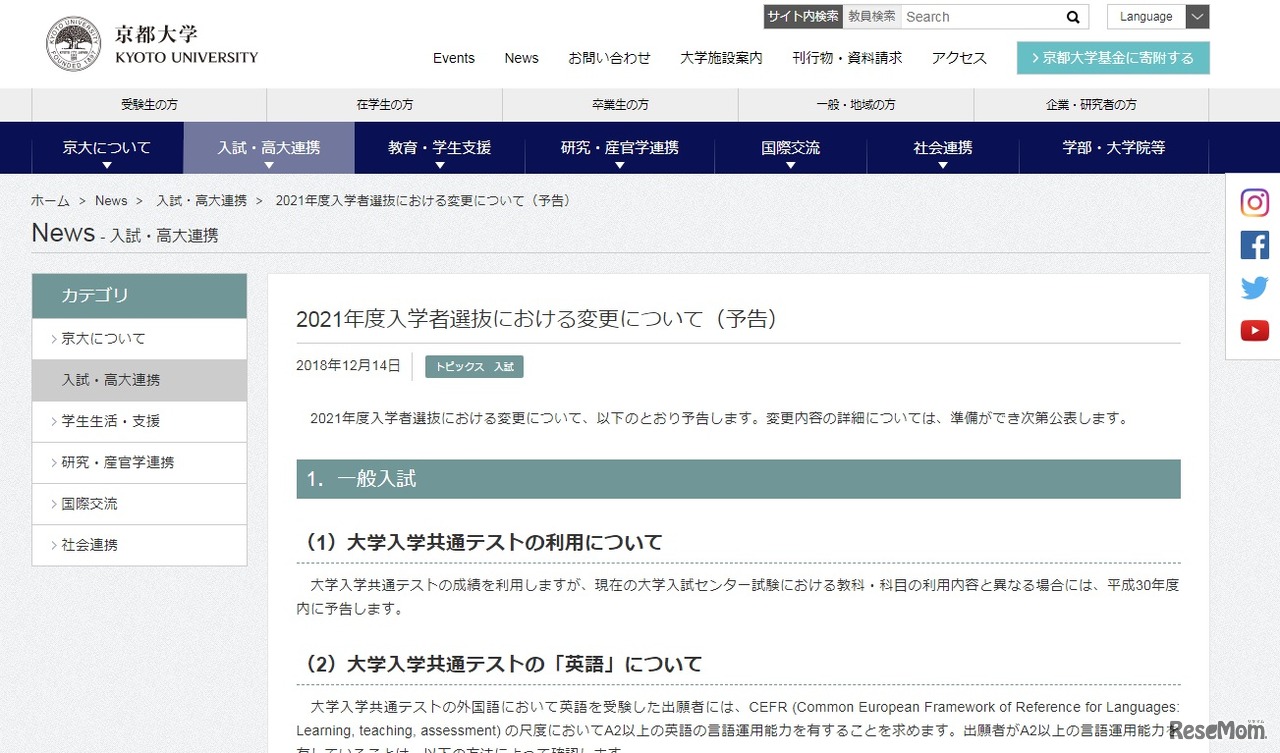Expand the 教育・学生支援 navigation menu
1280x753 pixels.
click(439, 148)
